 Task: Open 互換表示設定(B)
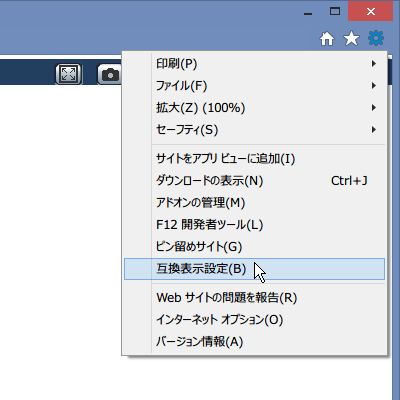pyautogui.click(x=254, y=269)
